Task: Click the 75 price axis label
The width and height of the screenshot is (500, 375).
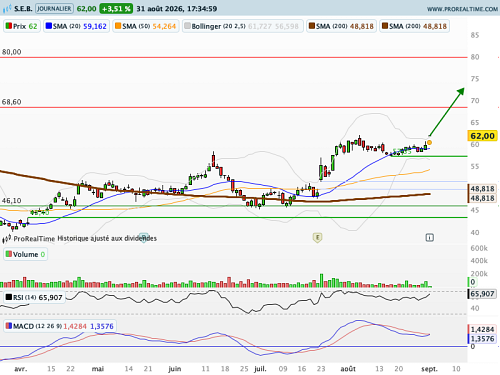Action: 475,79
